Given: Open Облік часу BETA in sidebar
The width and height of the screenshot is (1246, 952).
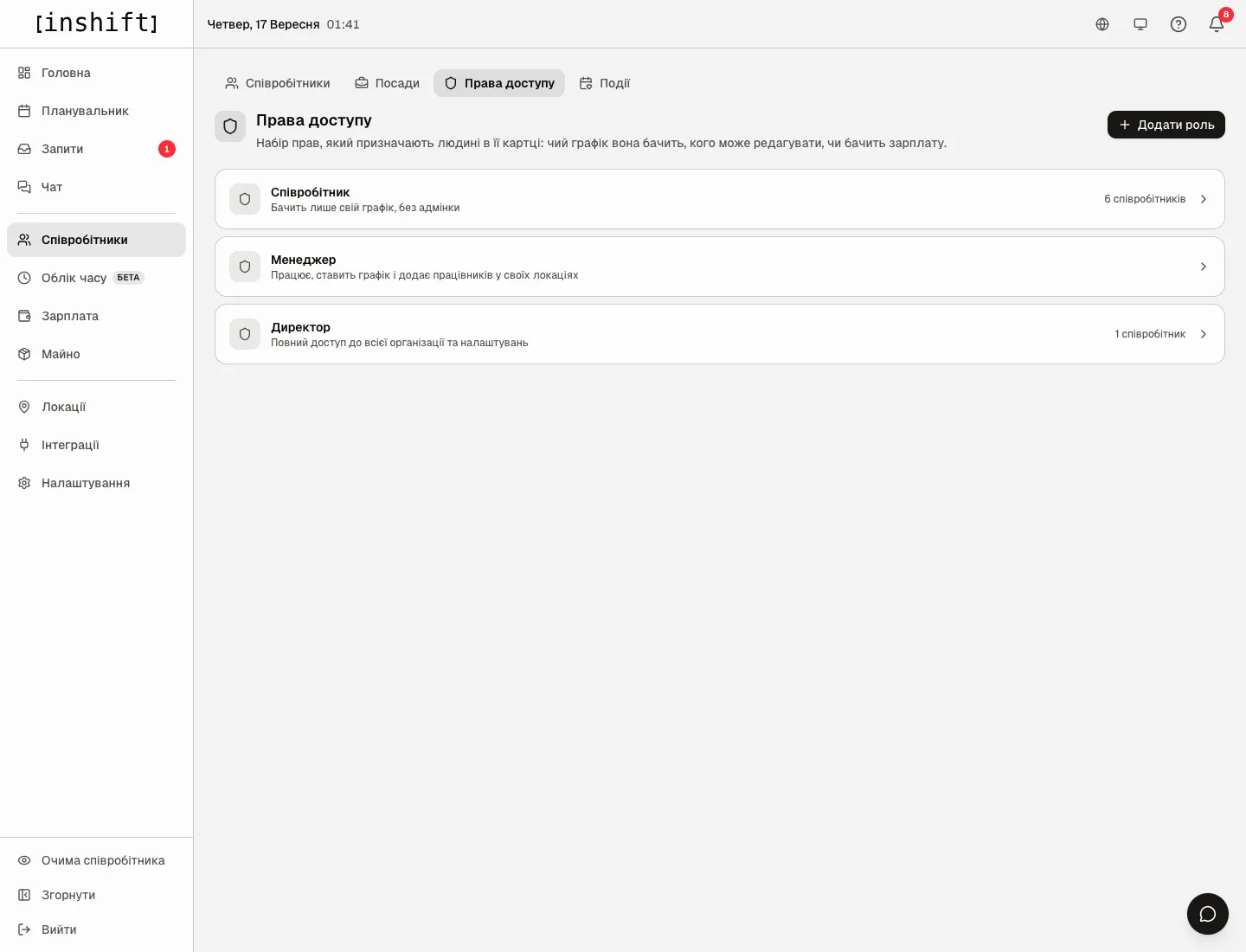Looking at the screenshot, I should (96, 278).
